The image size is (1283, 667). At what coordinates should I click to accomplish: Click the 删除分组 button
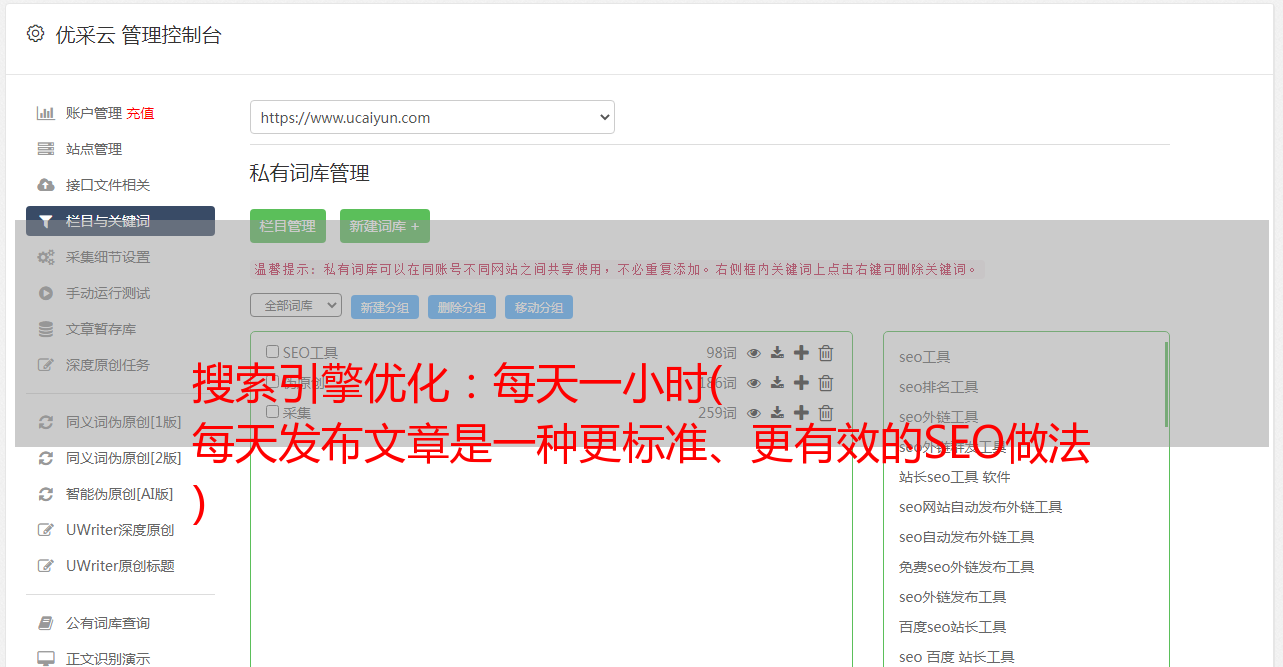tap(462, 307)
